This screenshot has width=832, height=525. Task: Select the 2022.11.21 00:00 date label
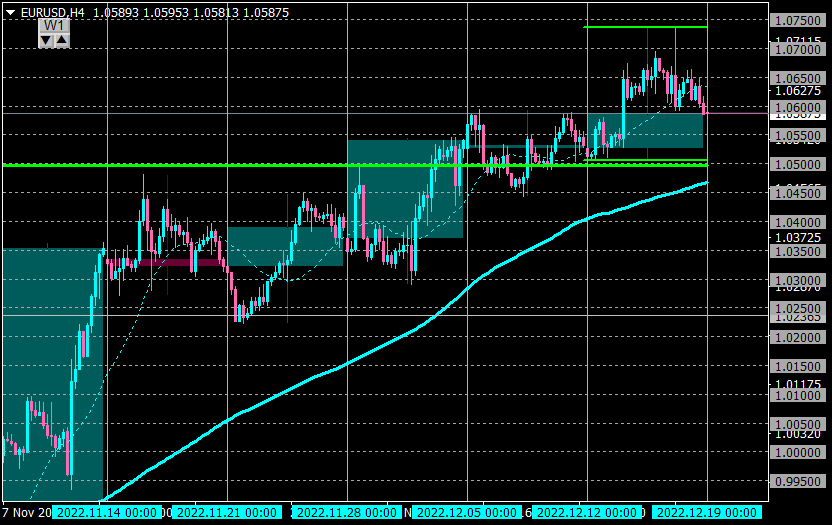point(227,513)
